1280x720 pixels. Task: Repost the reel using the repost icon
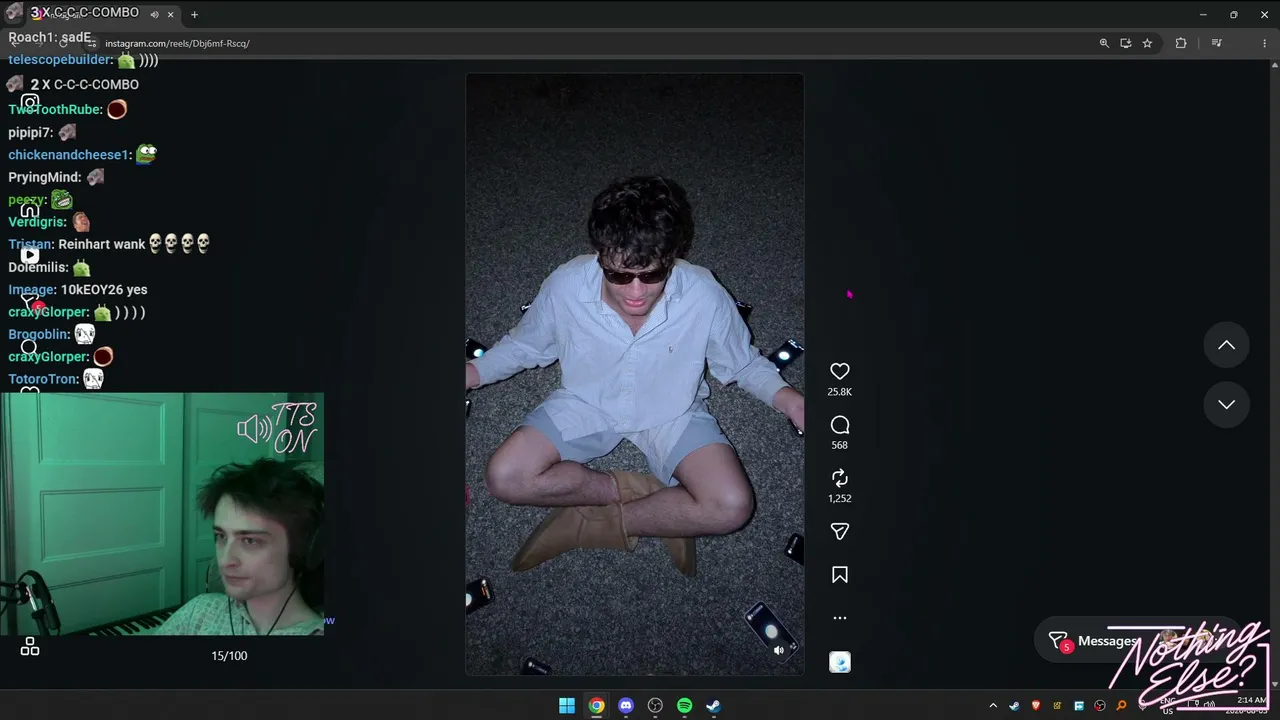[x=840, y=478]
